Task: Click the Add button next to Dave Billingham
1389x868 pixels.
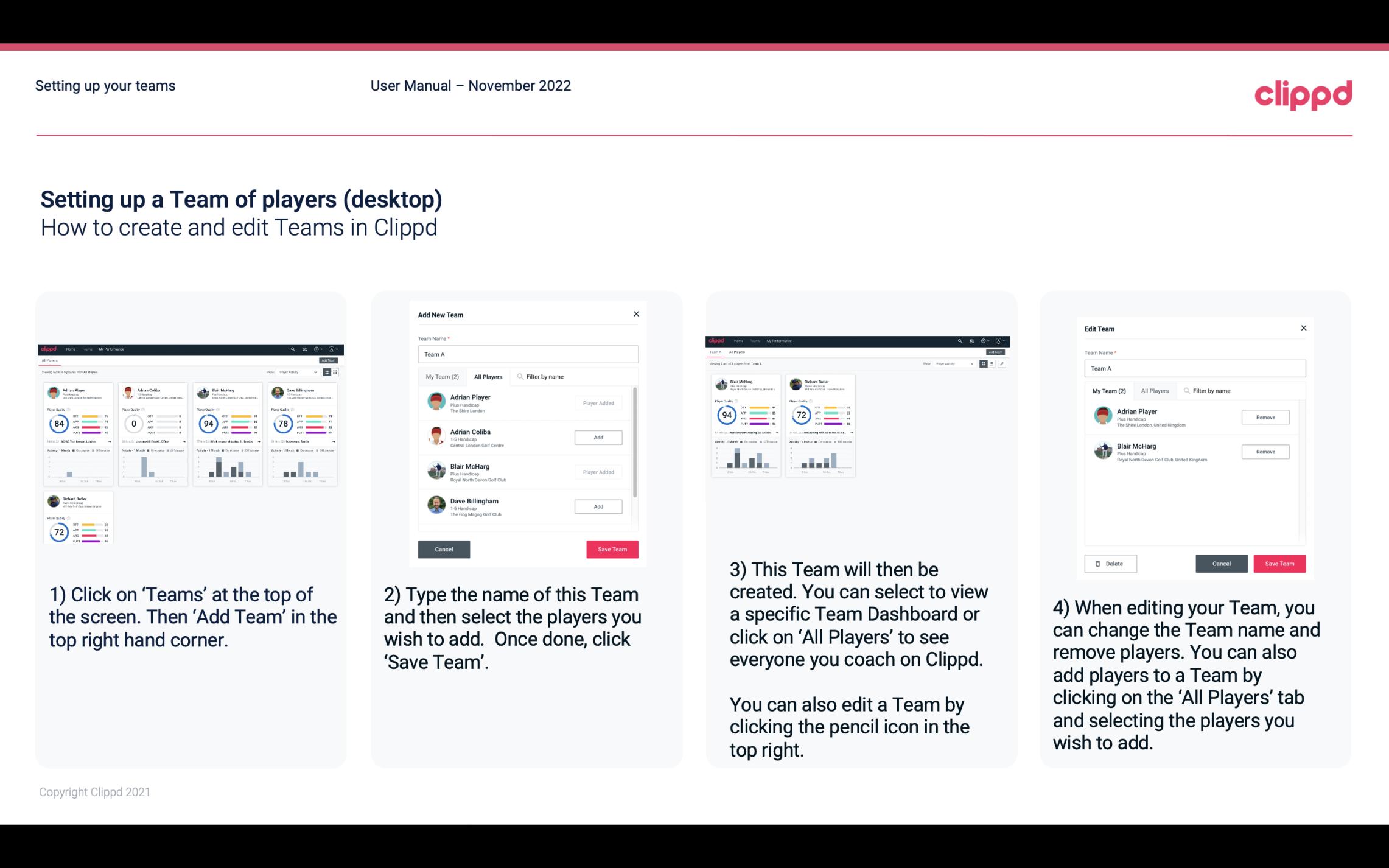Action: point(598,506)
